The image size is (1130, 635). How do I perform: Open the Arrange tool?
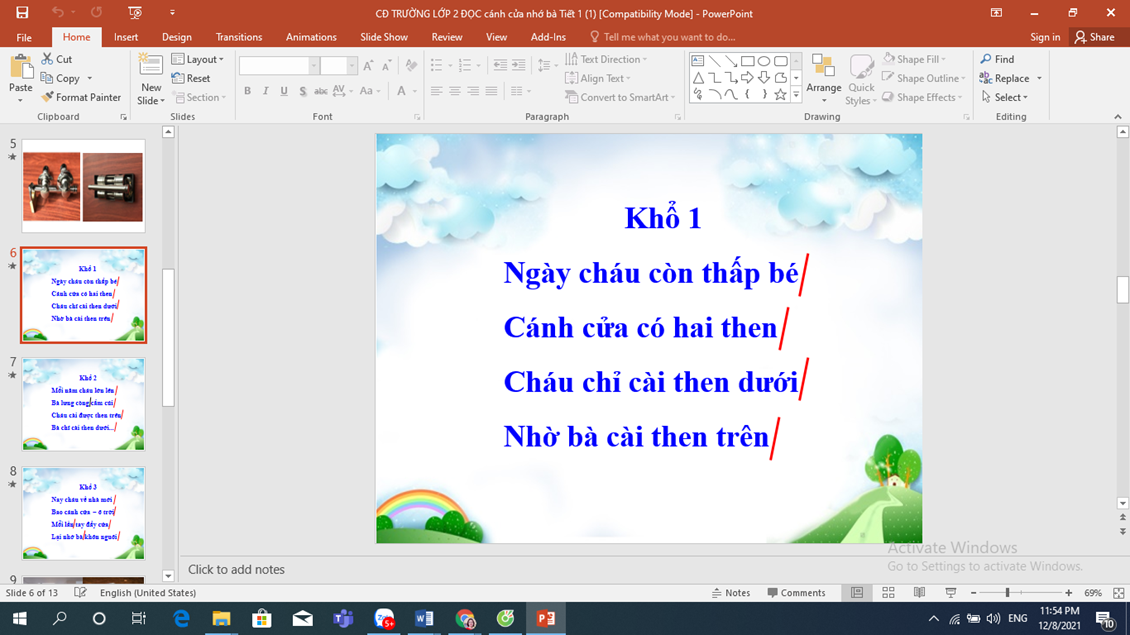pyautogui.click(x=823, y=78)
